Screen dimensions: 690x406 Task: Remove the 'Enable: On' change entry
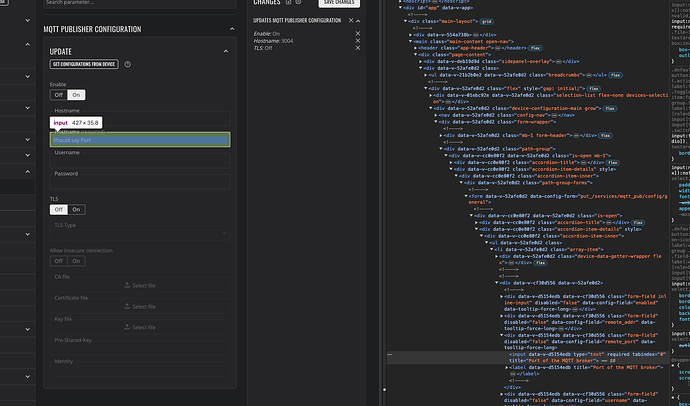[358, 33]
